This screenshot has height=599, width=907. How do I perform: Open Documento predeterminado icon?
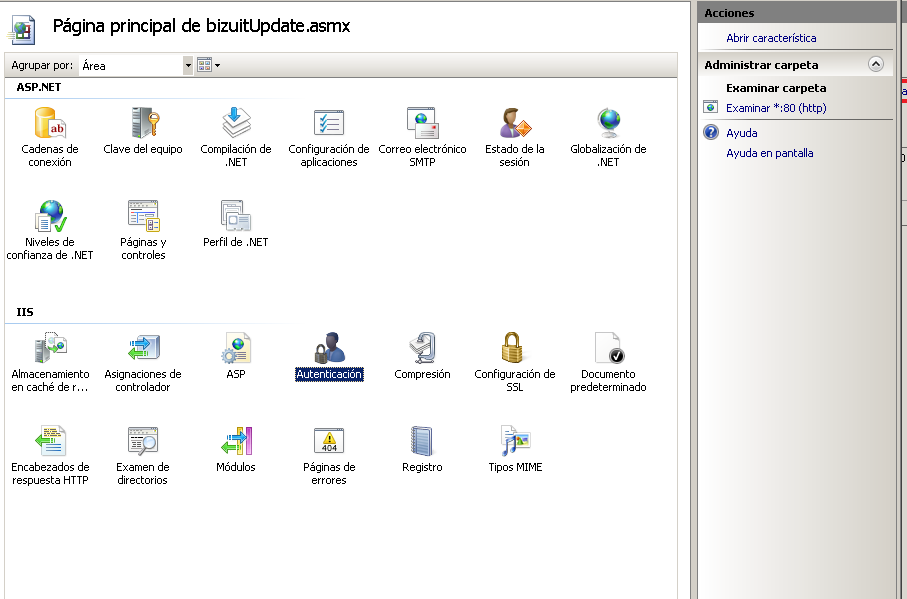tap(609, 347)
